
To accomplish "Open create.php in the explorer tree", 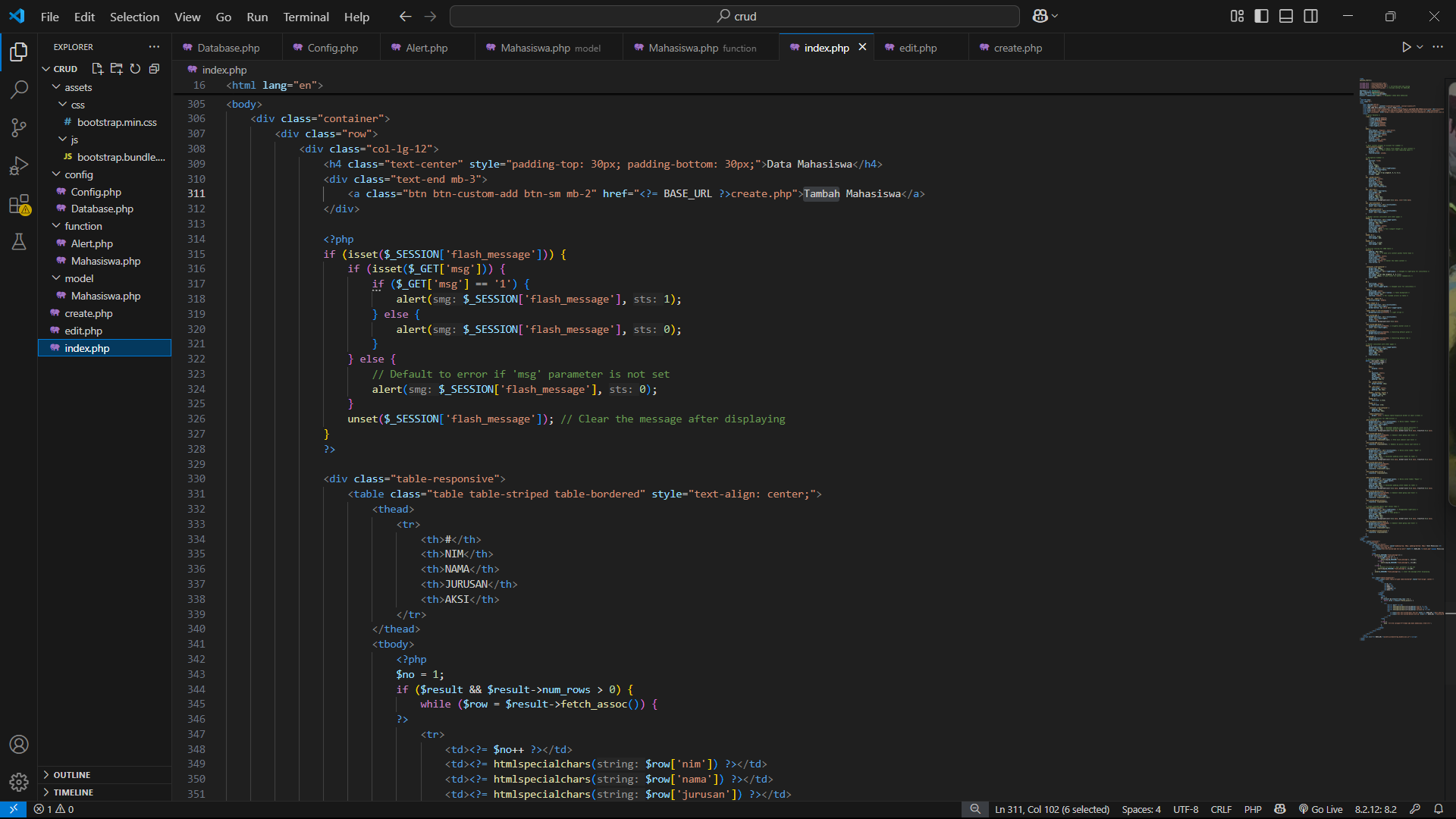I will (x=89, y=313).
